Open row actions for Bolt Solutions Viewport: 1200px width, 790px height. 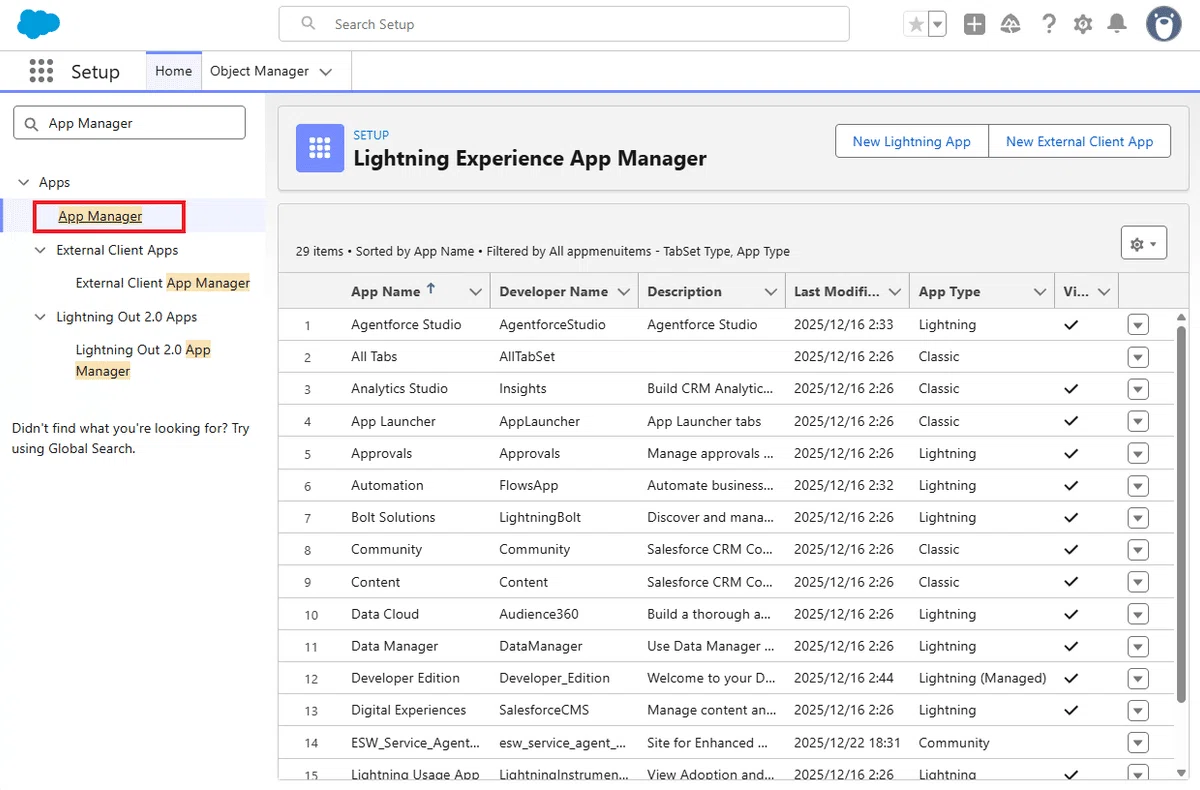point(1138,517)
